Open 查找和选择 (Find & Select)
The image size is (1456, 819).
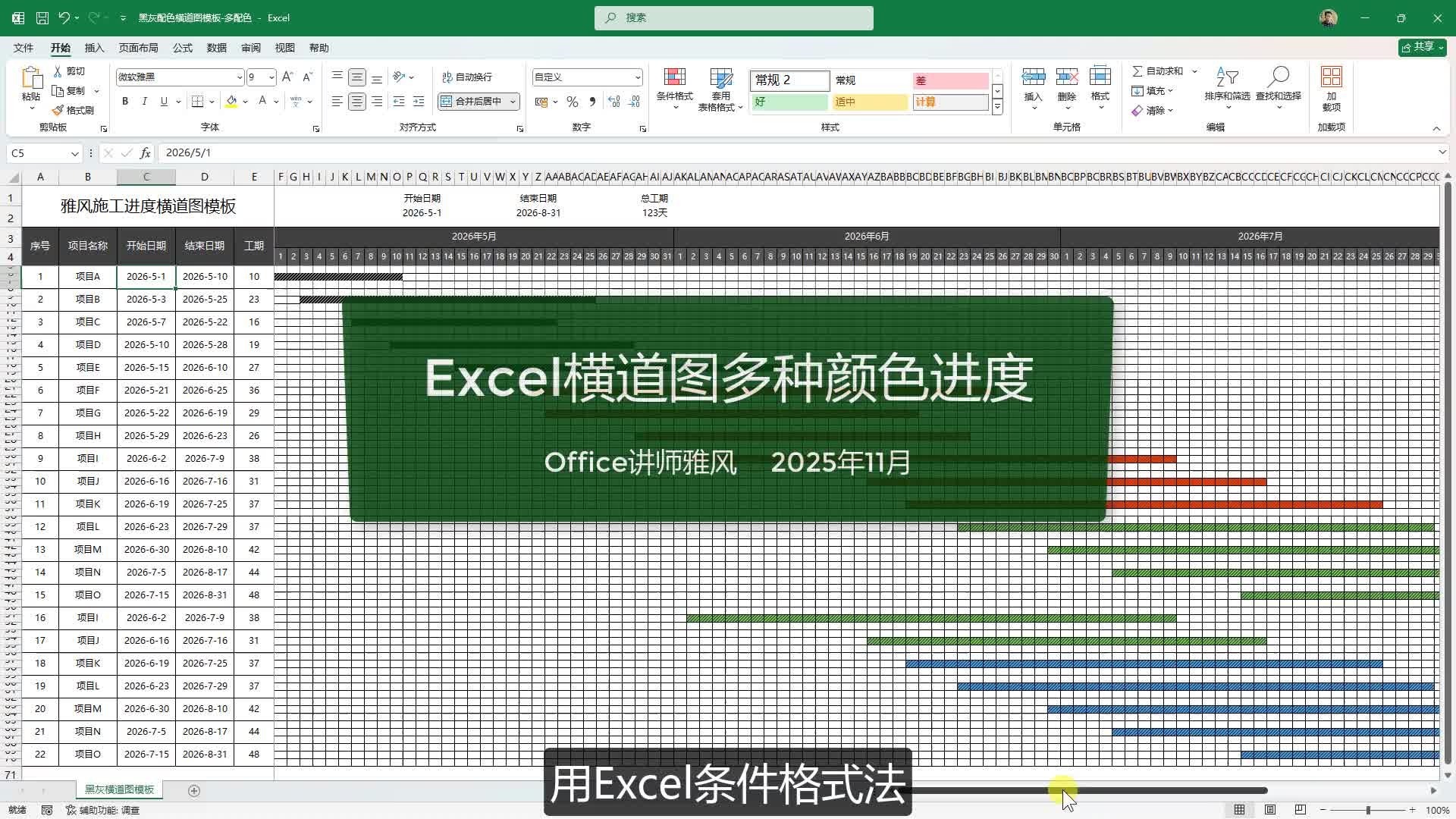click(1278, 89)
